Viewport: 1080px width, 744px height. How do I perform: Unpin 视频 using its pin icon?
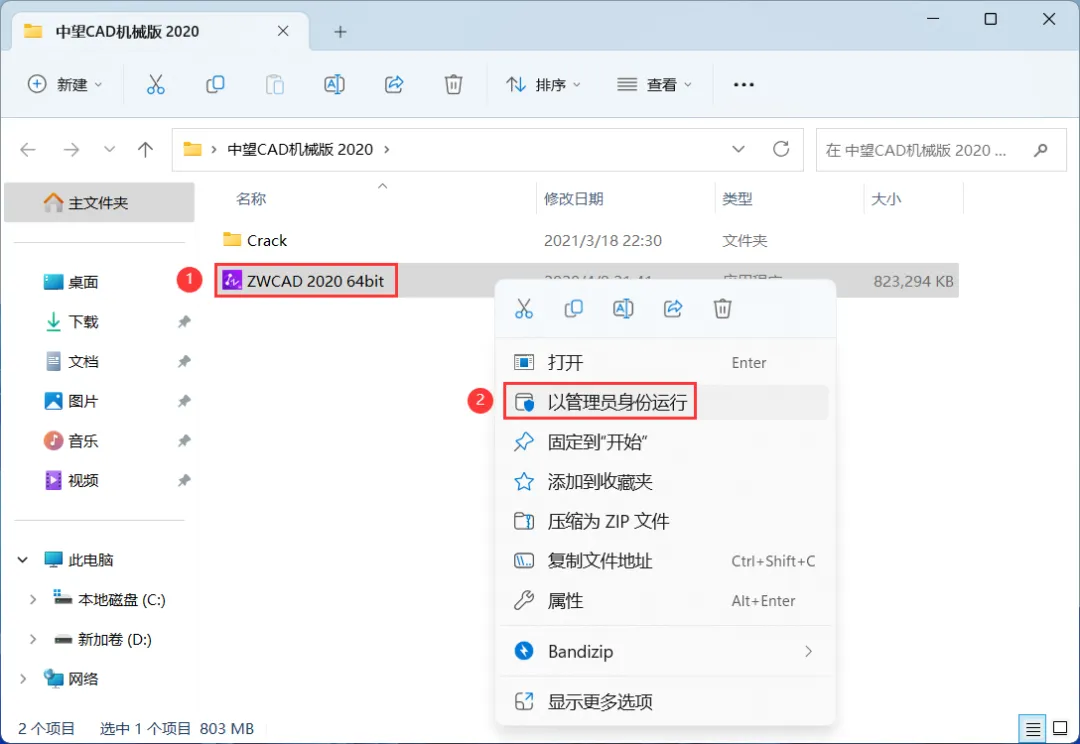(x=184, y=481)
